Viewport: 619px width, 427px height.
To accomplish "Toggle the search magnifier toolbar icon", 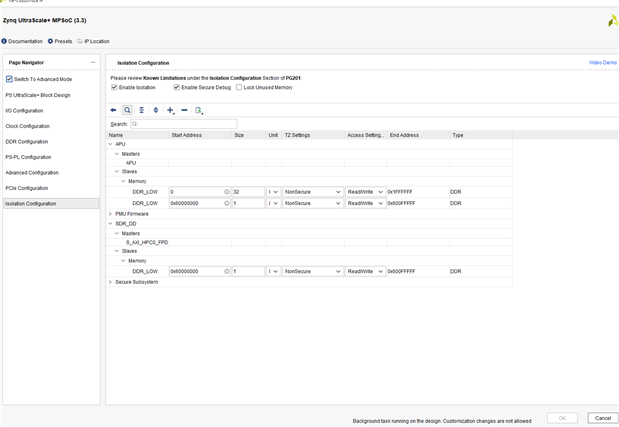I will [127, 110].
